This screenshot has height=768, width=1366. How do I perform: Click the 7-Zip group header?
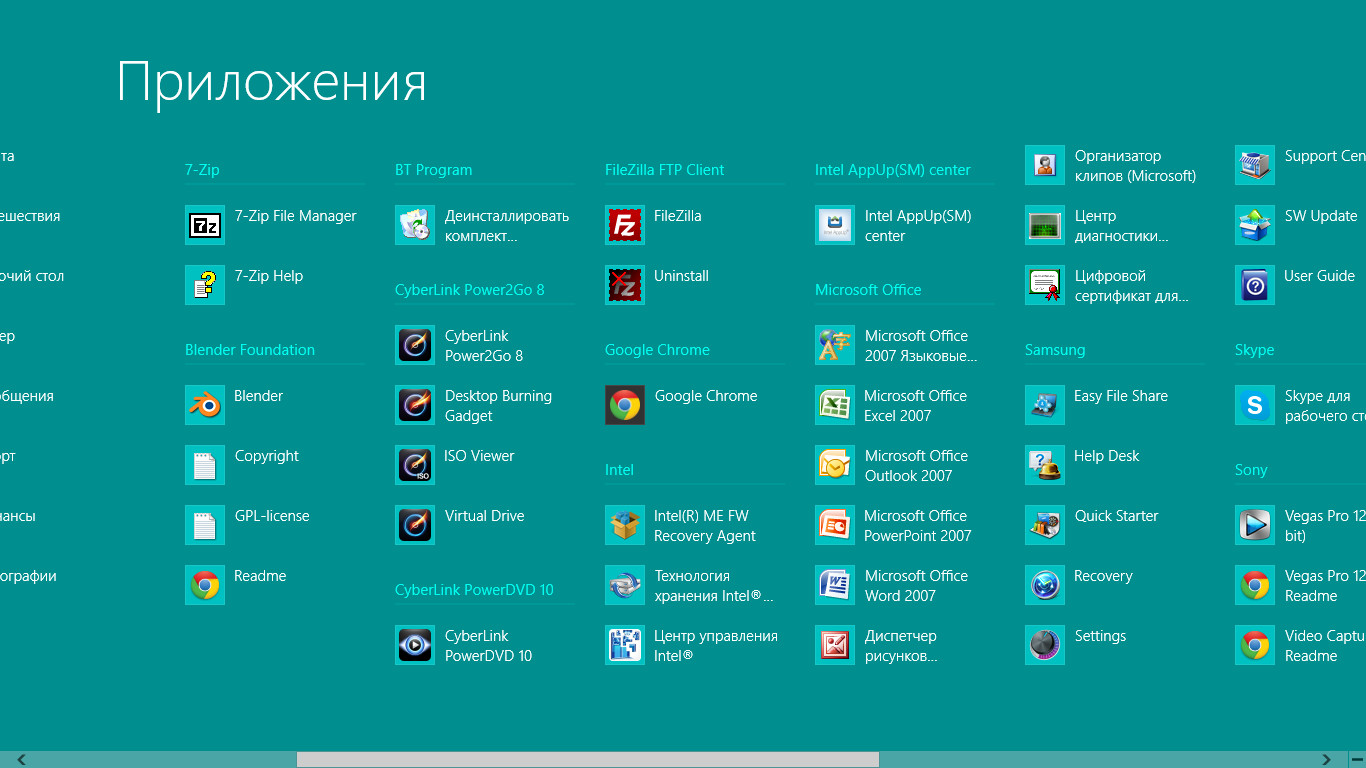coord(202,170)
